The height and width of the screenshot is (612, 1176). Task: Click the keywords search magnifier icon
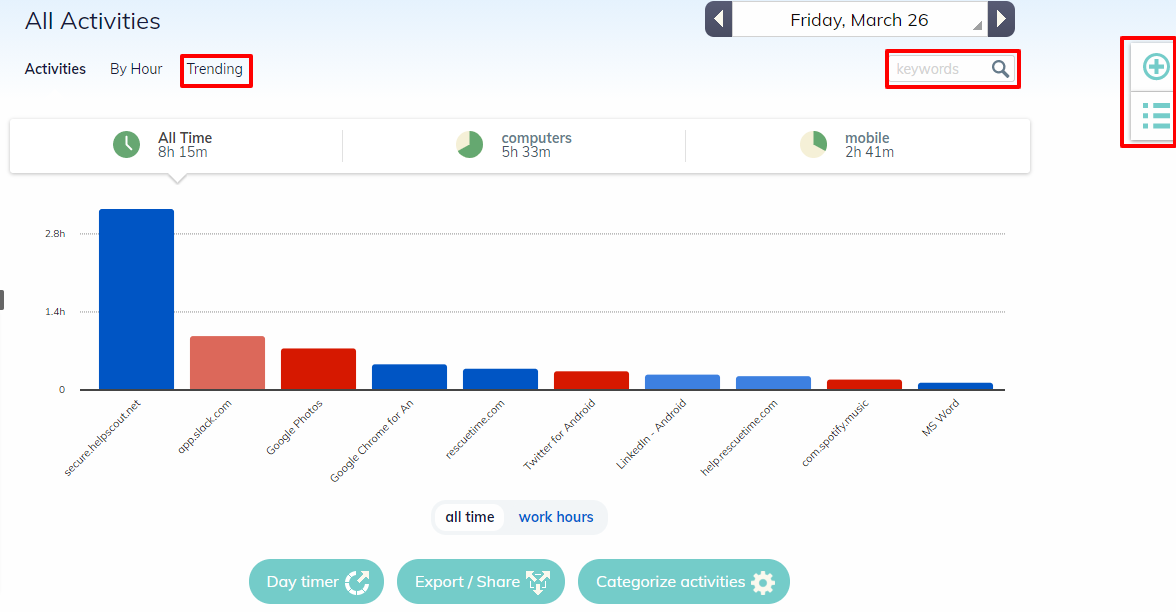pyautogui.click(x=1000, y=68)
